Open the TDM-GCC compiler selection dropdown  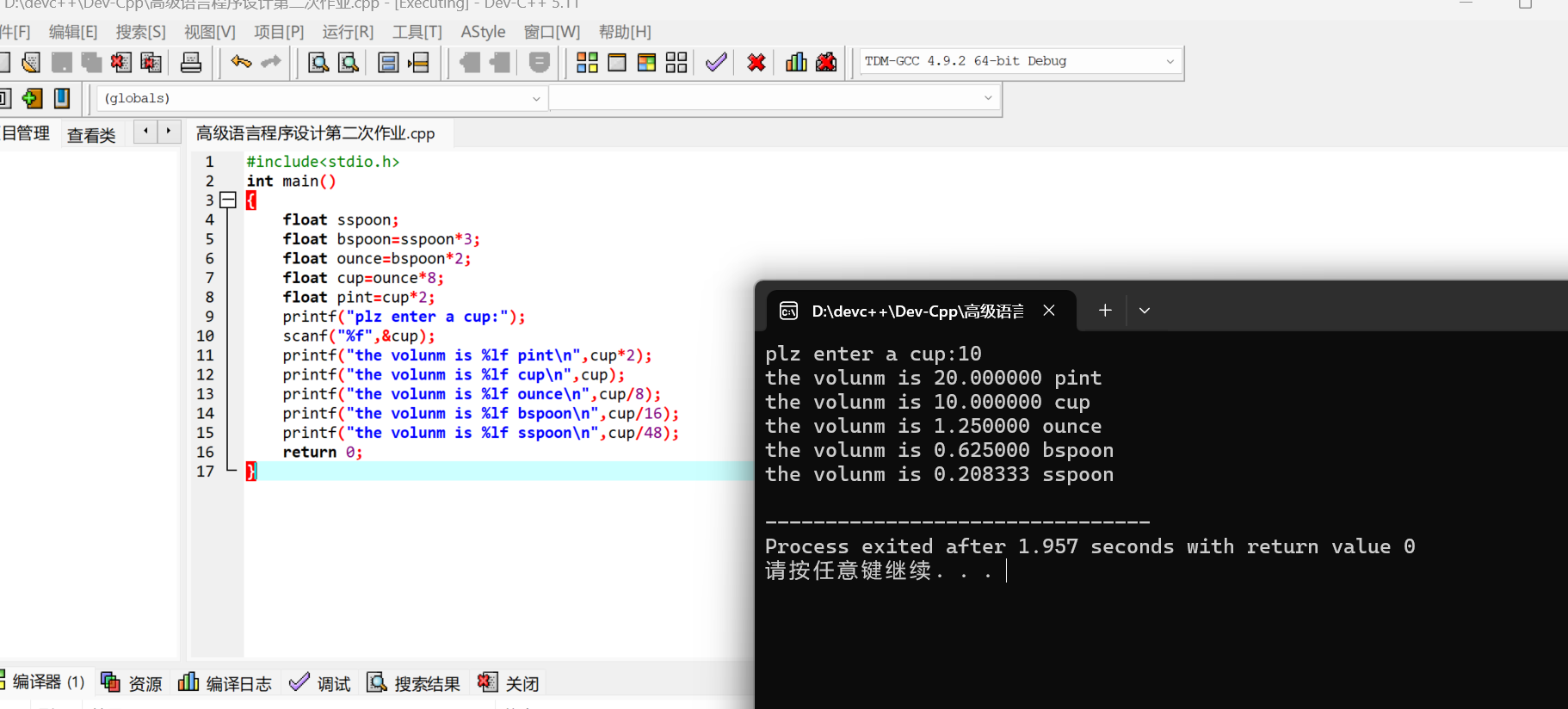click(1170, 61)
